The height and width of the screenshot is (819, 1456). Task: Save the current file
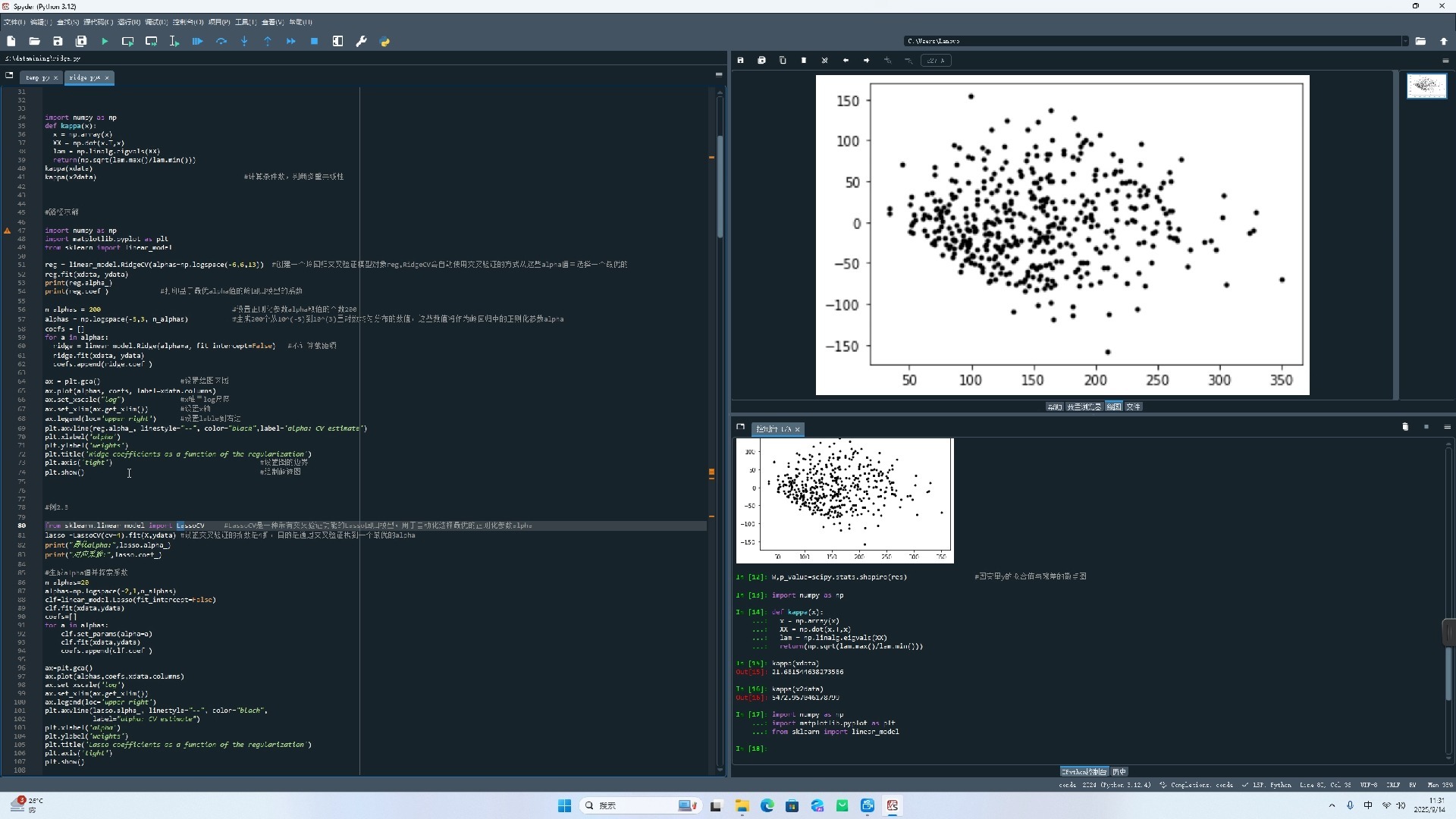(x=58, y=41)
